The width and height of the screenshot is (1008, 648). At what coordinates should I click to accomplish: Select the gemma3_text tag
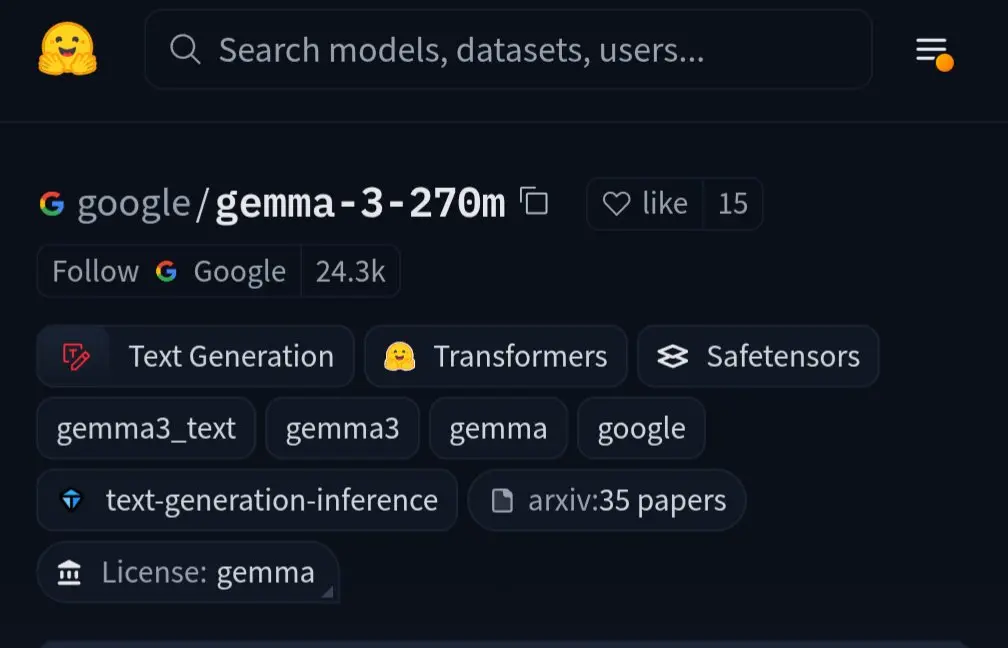point(146,428)
